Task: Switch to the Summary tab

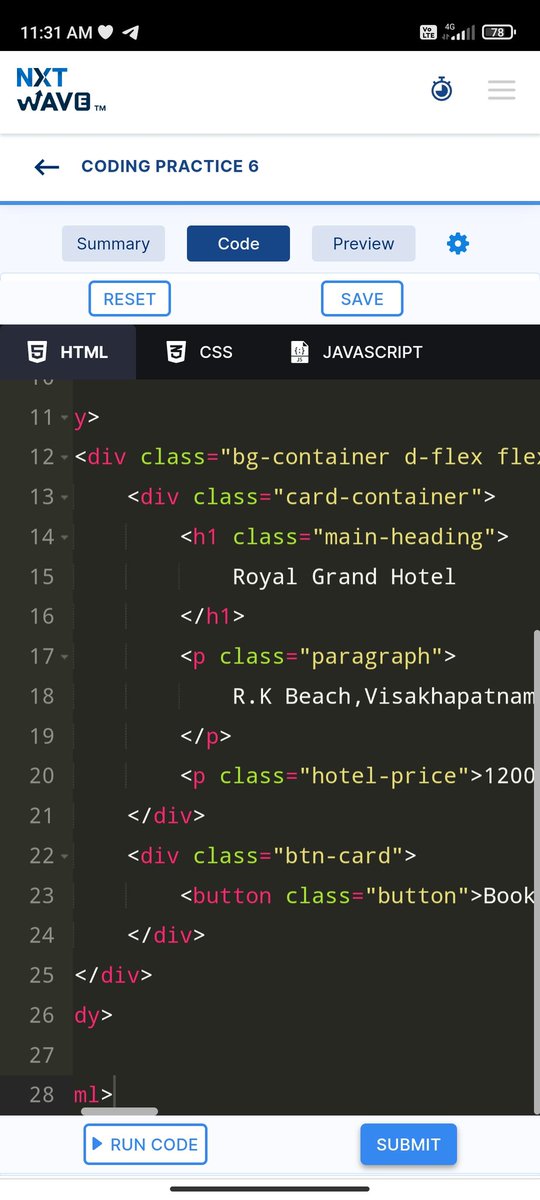Action: pos(113,244)
